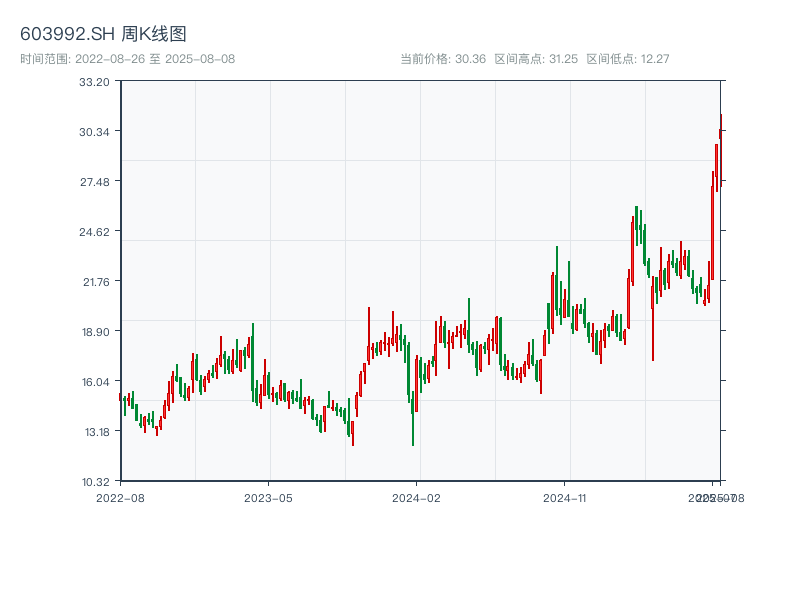800x600 pixels.
Task: Select the 2023-05 x-axis date label
Action: point(268,497)
